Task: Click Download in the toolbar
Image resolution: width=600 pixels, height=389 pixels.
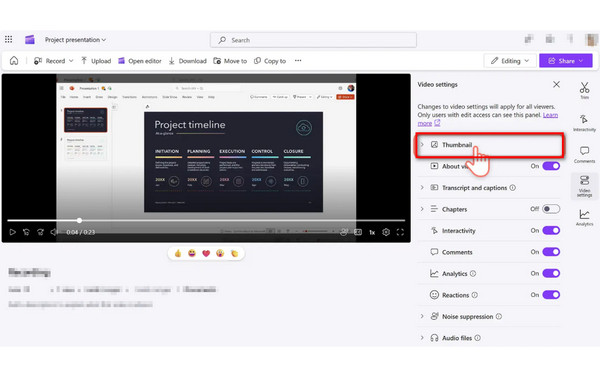Action: point(188,61)
